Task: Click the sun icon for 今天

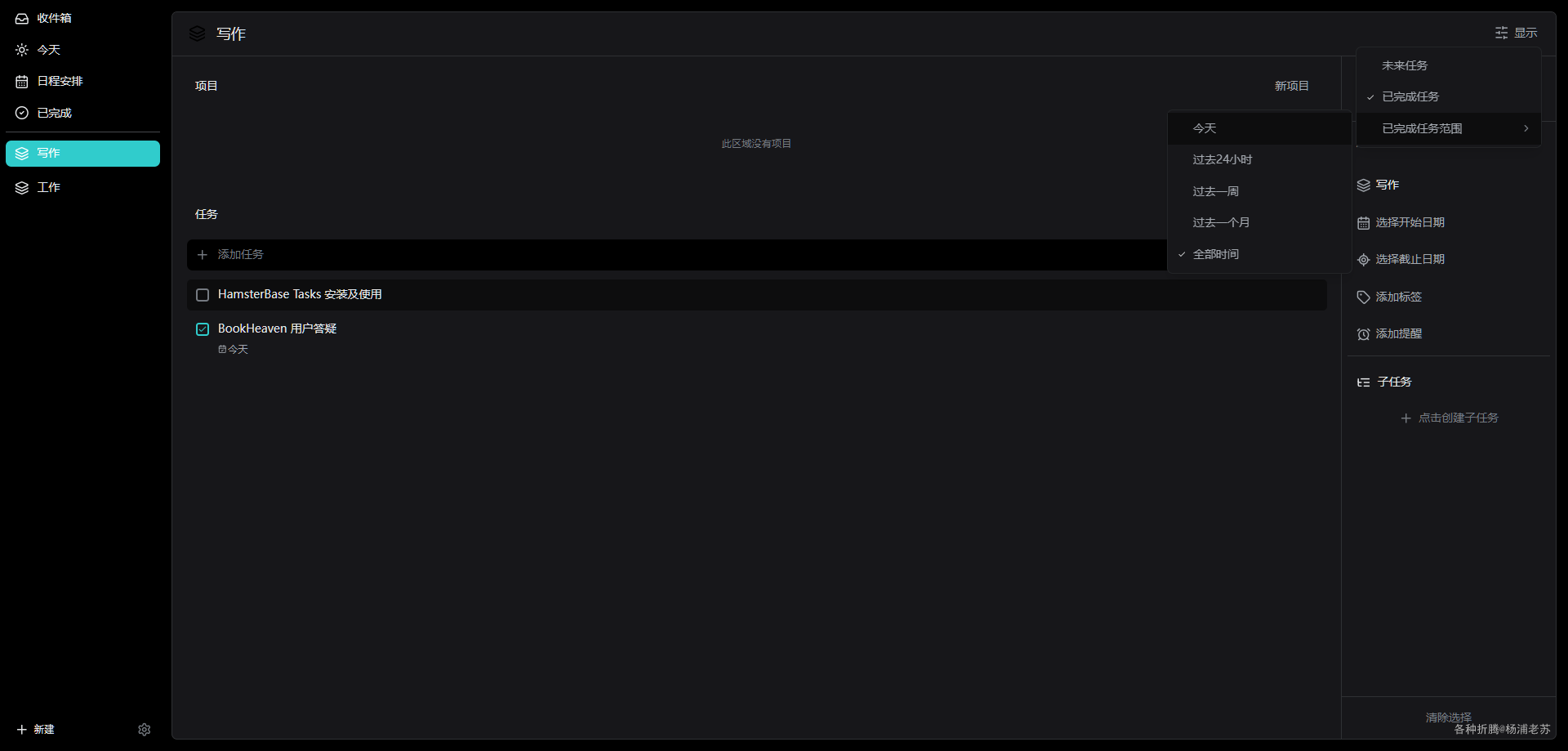Action: (22, 50)
